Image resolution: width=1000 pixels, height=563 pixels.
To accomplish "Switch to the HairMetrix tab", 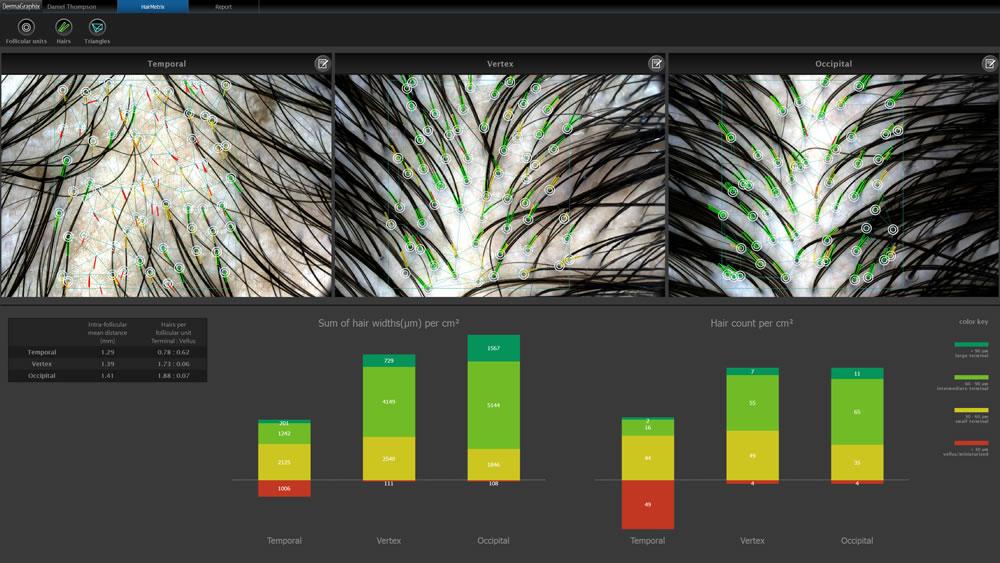I will (153, 6).
